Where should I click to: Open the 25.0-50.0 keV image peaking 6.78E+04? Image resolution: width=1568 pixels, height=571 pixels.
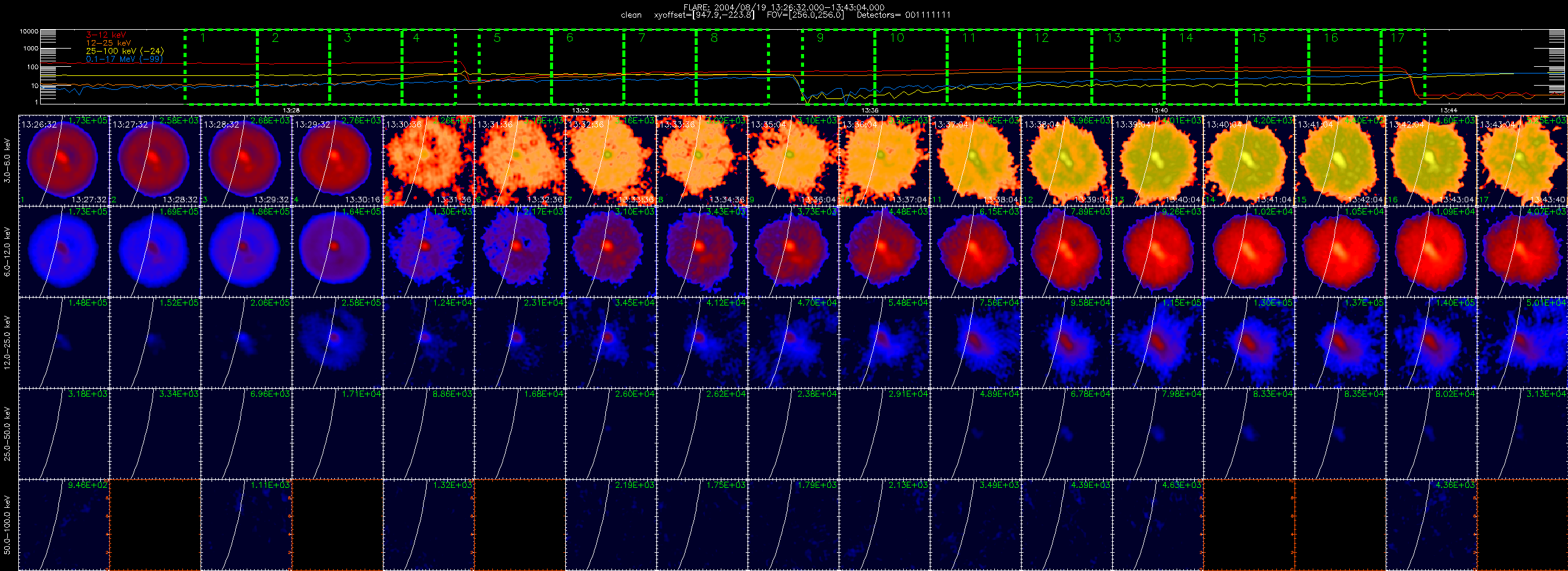click(1067, 434)
